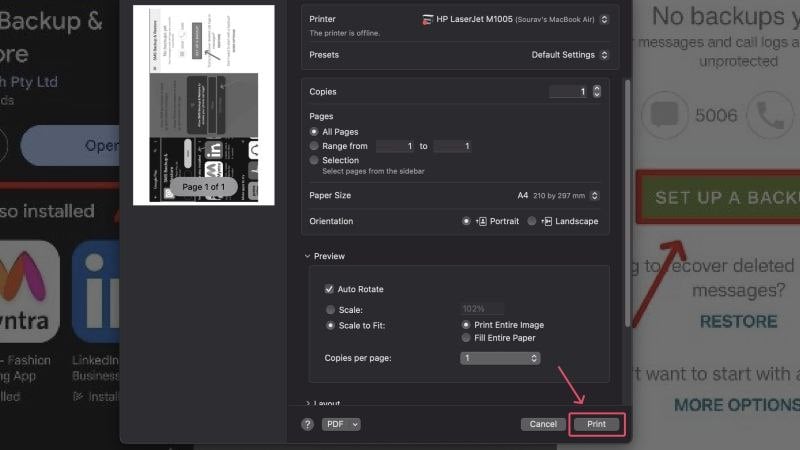Click the copies stepper arrows
This screenshot has width=800, height=450.
[597, 91]
